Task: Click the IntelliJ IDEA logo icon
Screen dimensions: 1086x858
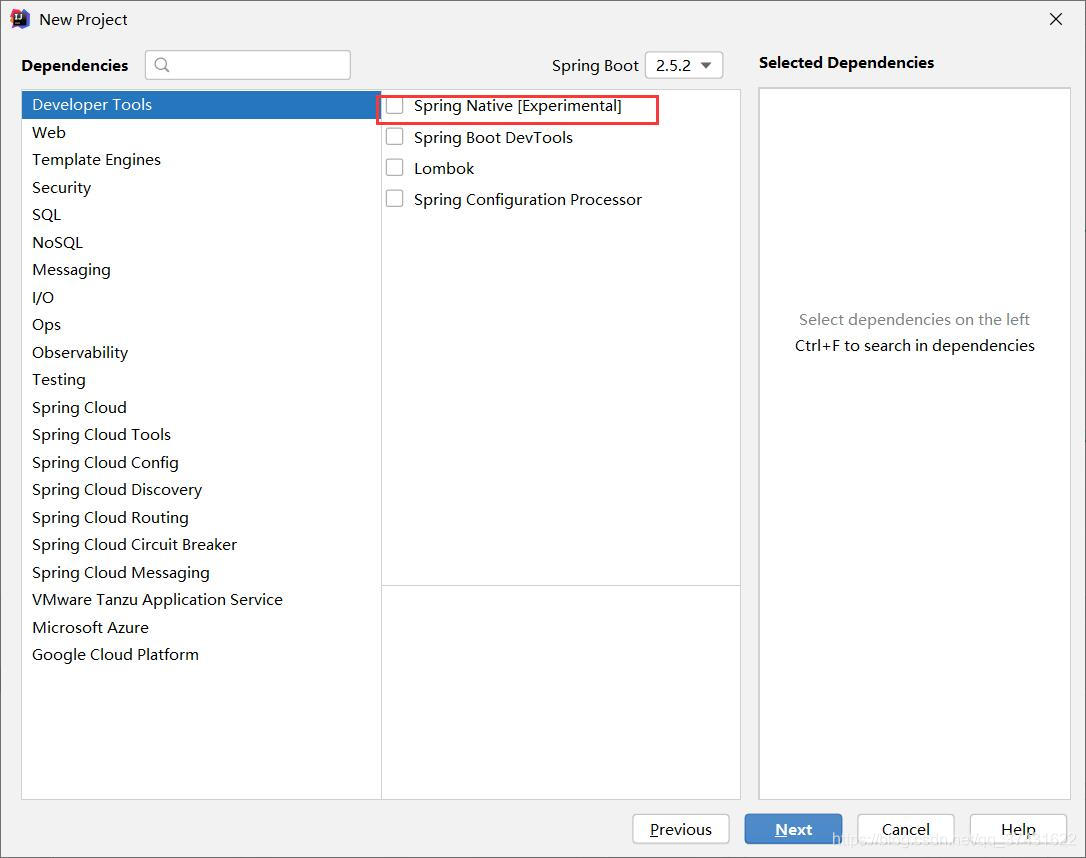Action: click(x=20, y=19)
